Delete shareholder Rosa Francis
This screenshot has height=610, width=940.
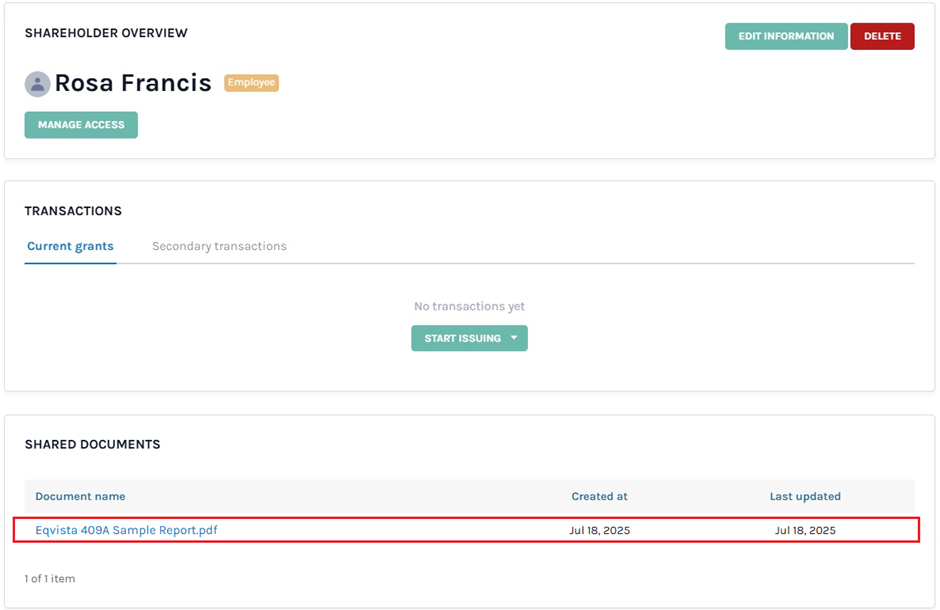pyautogui.click(x=882, y=37)
